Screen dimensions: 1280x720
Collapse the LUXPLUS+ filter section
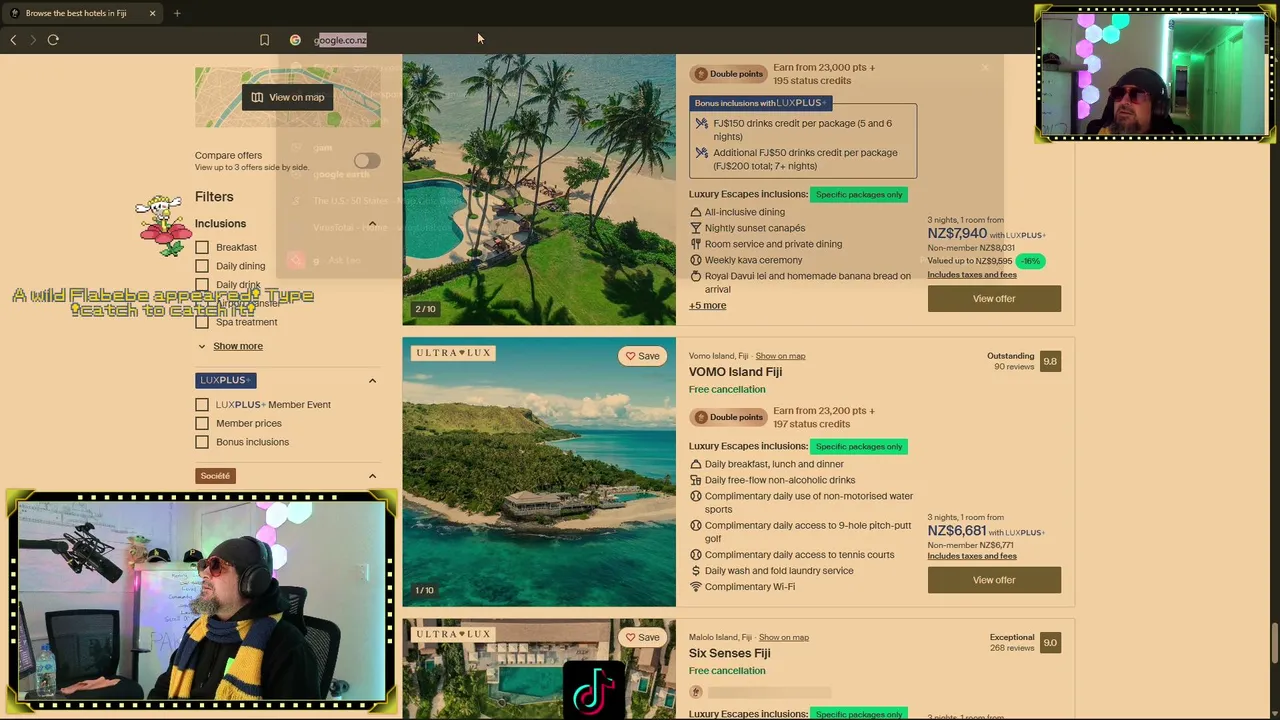(372, 380)
